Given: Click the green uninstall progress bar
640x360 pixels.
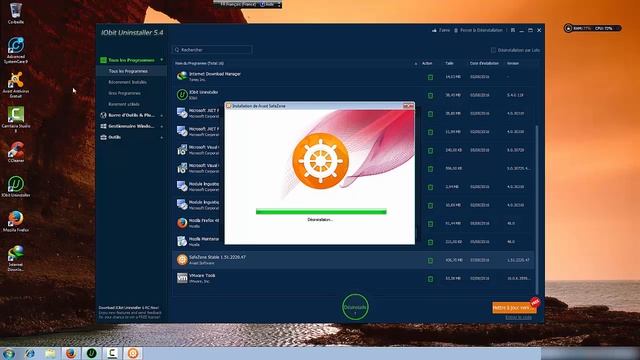Looking at the screenshot, I should [x=321, y=211].
